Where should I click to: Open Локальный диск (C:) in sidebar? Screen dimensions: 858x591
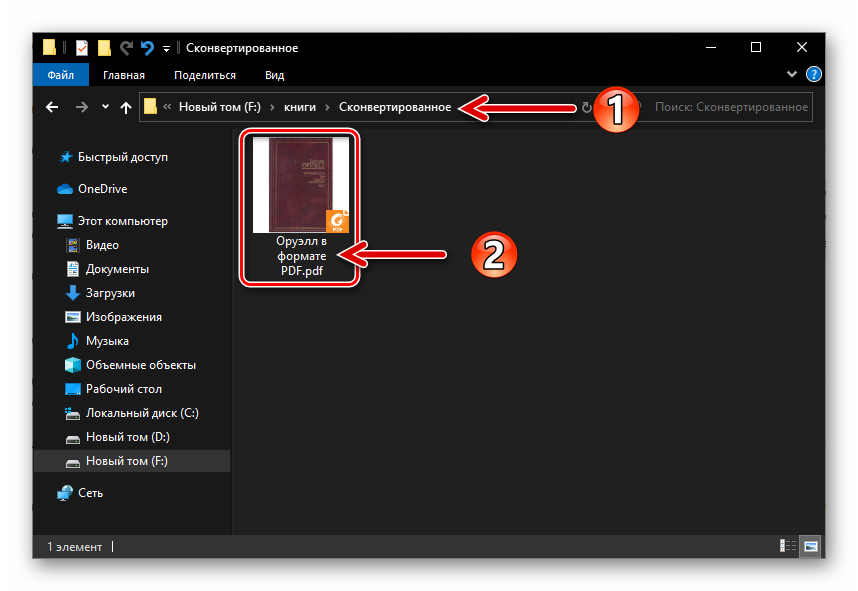pyautogui.click(x=142, y=413)
